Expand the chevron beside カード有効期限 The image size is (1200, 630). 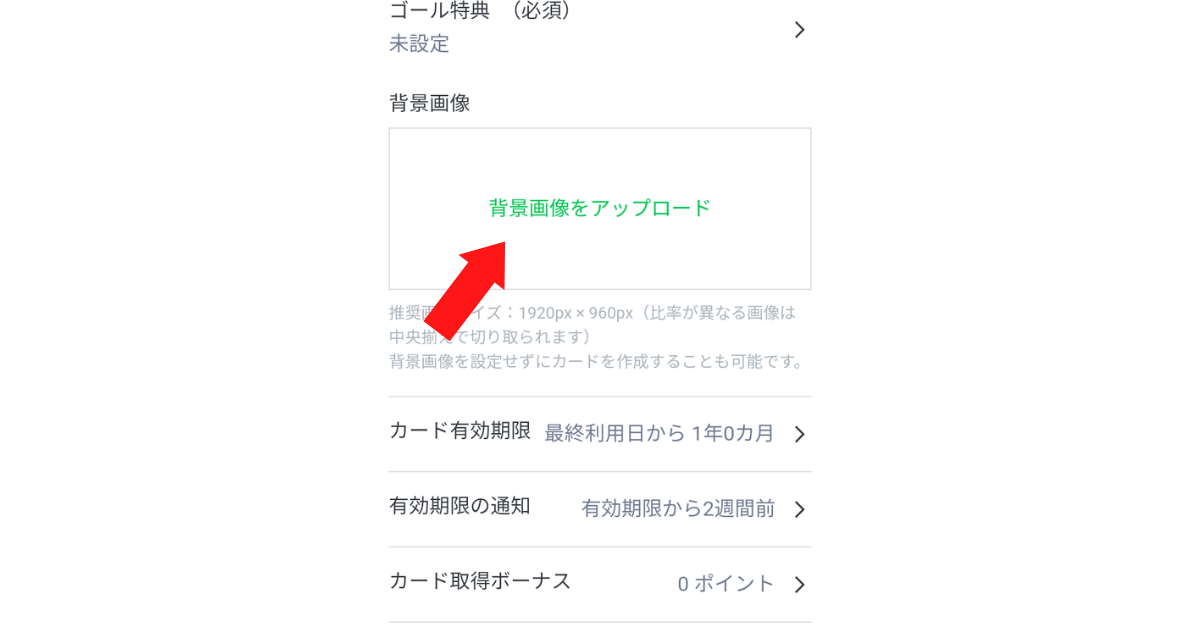tap(799, 434)
